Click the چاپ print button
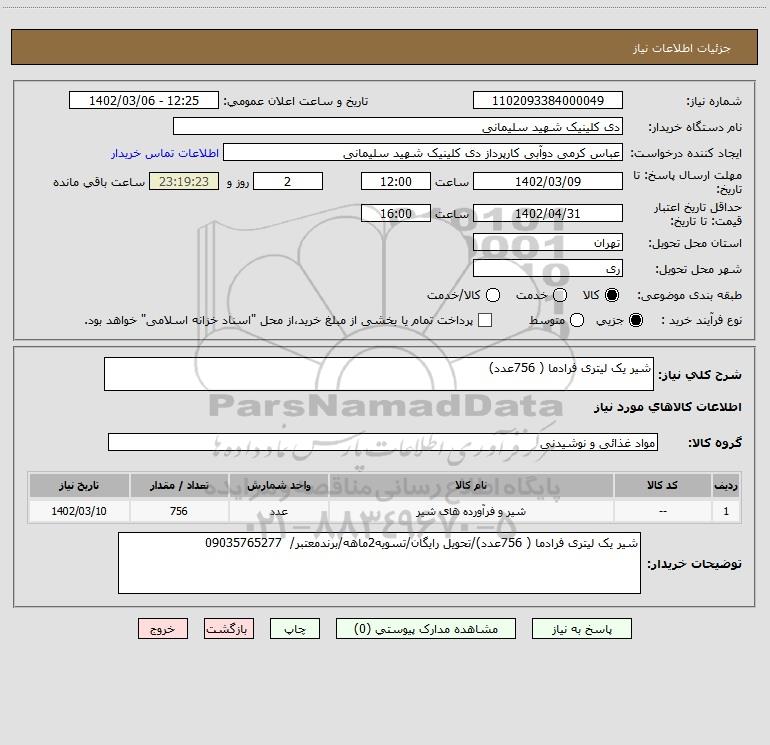This screenshot has width=770, height=745. [295, 629]
